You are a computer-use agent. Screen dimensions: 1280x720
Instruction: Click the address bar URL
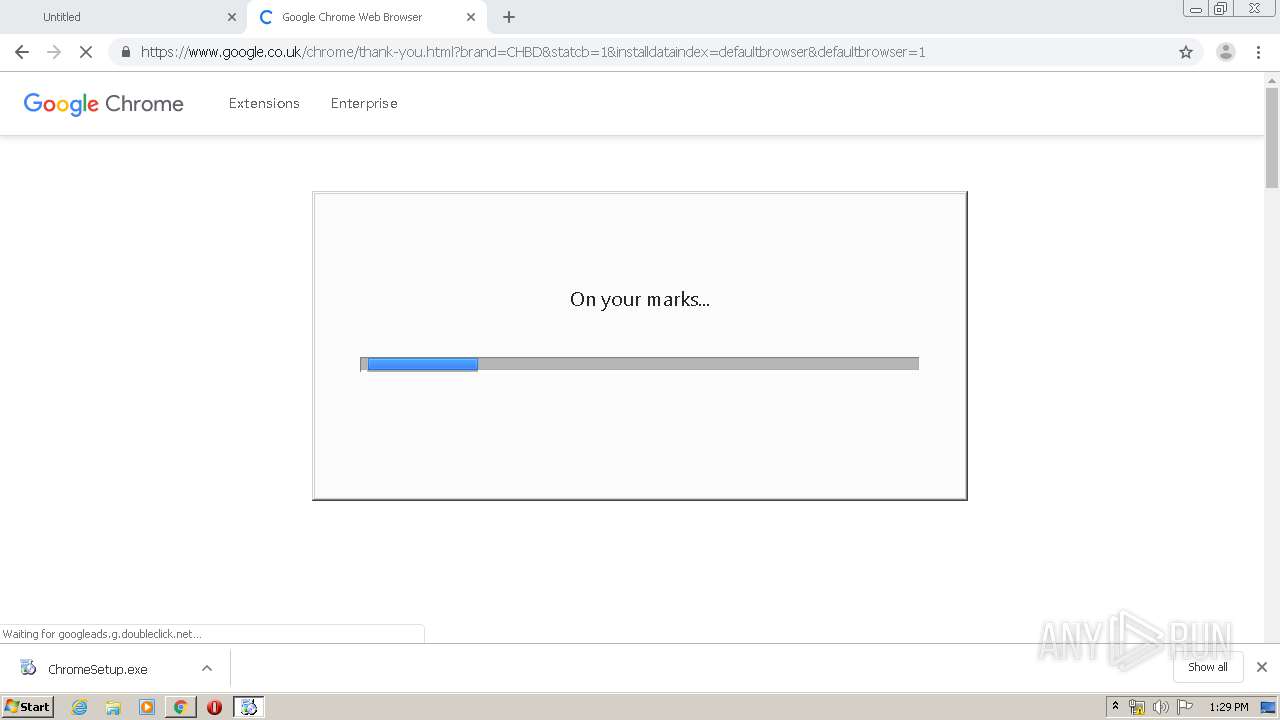(x=533, y=52)
